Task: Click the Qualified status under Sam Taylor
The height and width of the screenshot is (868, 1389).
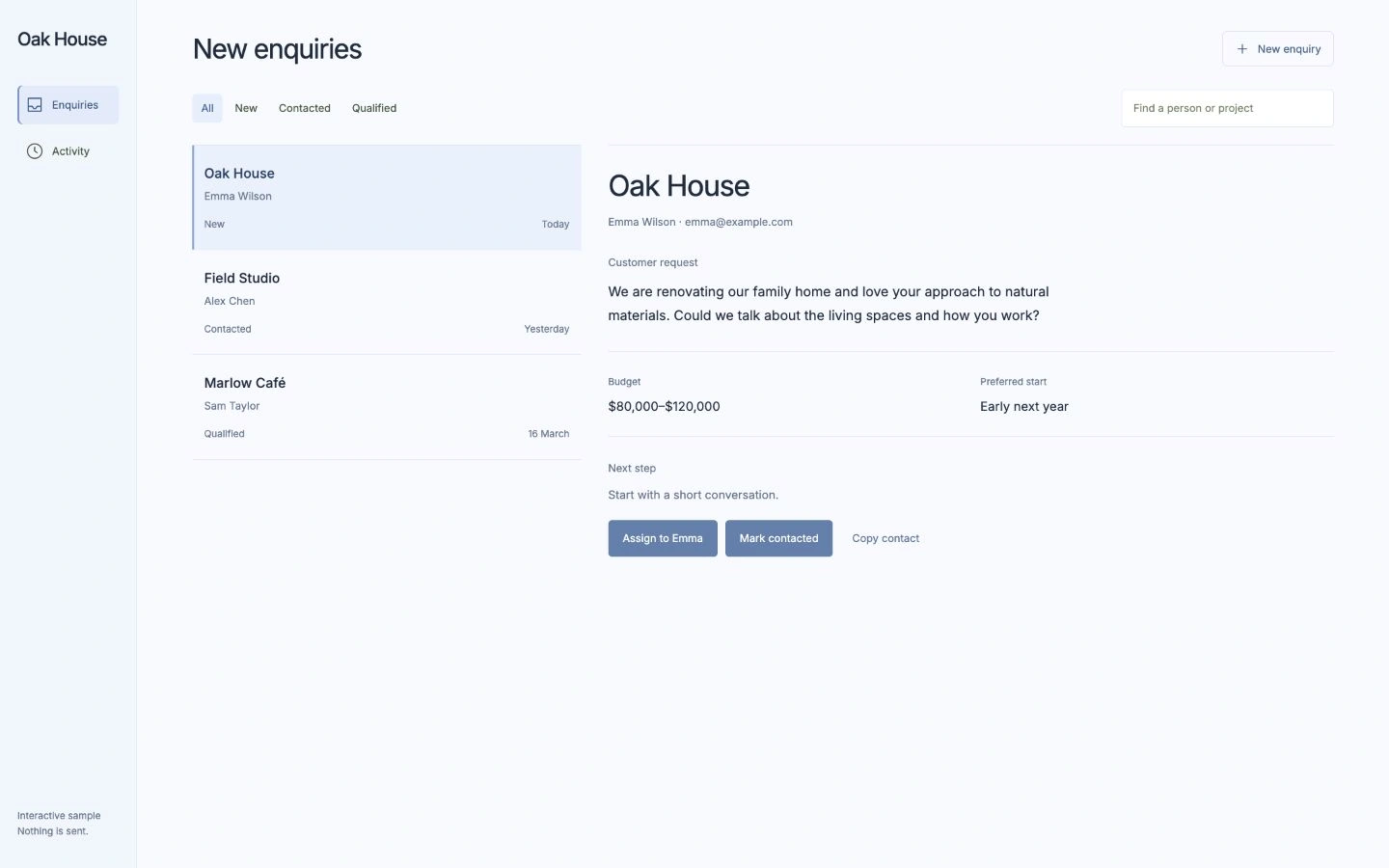Action: click(x=225, y=434)
